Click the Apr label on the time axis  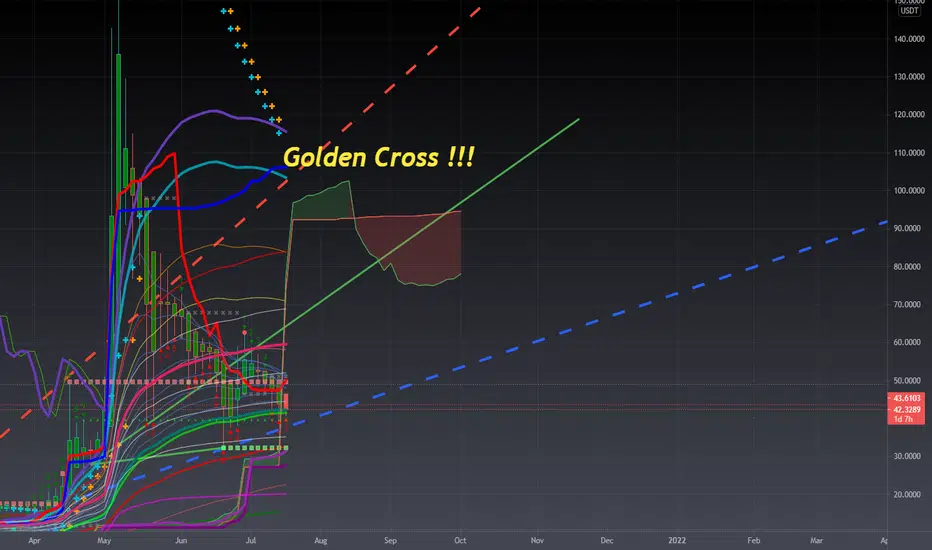(x=34, y=540)
